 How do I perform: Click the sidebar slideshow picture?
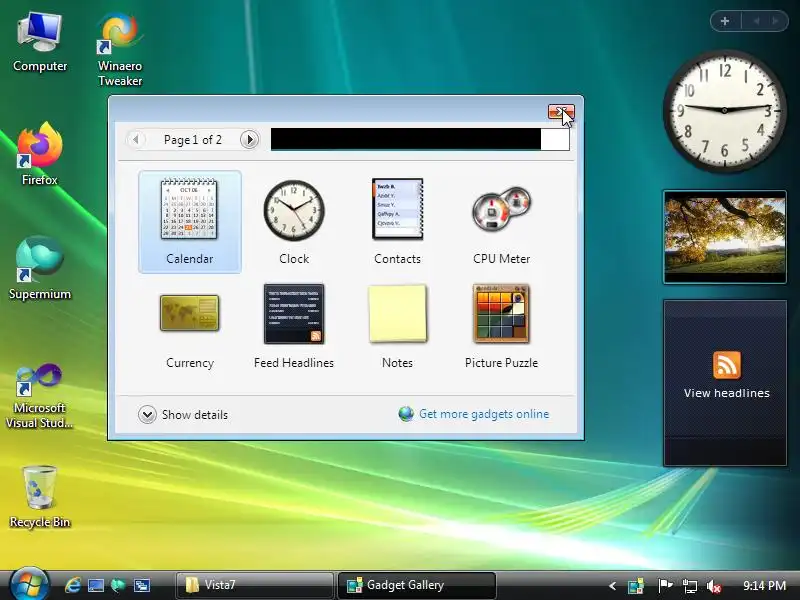725,237
